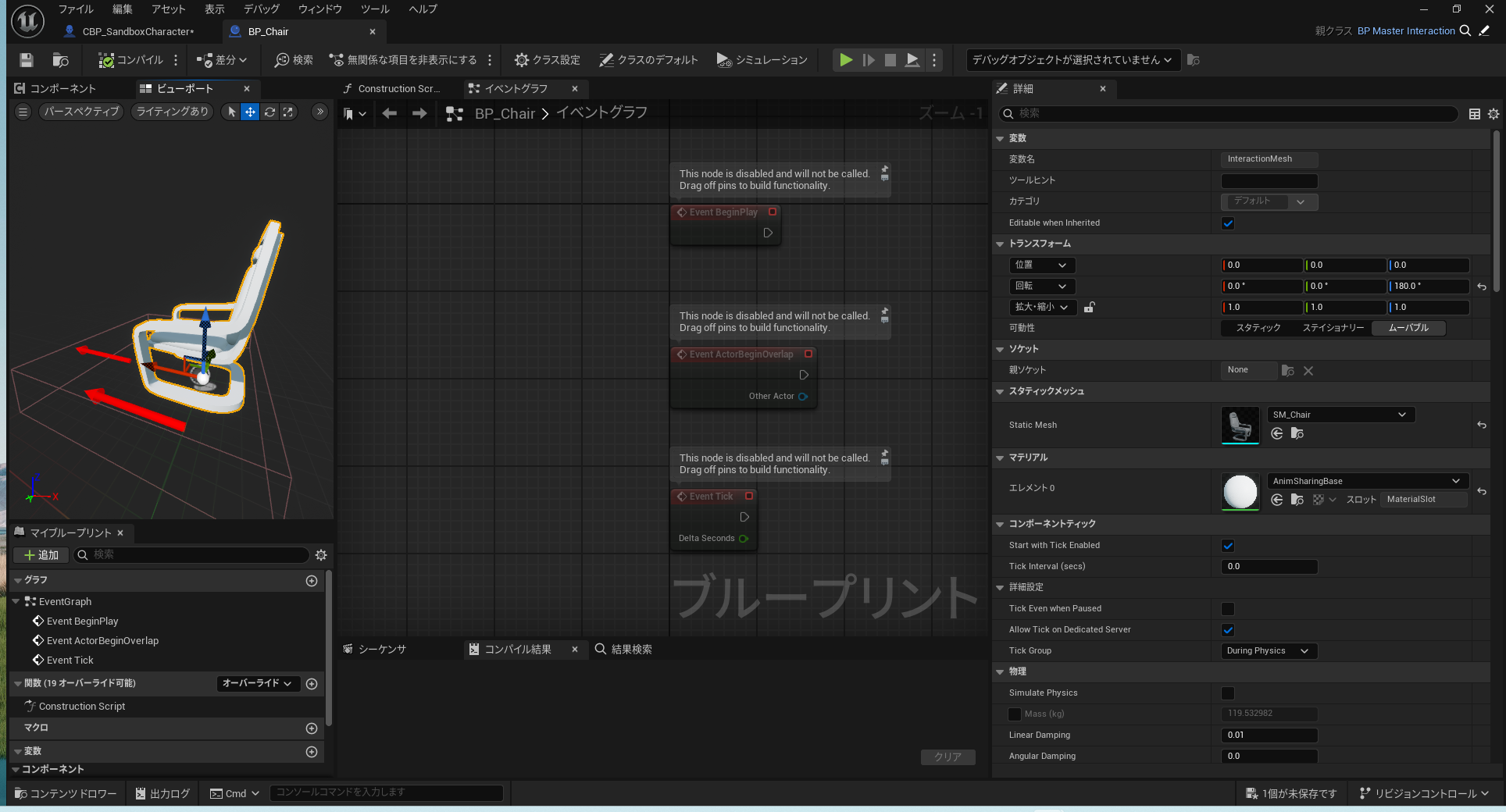Screen dimensions: 1506x812
Task: Open the SM_Chair static mesh dropdown
Action: pyautogui.click(x=1340, y=415)
